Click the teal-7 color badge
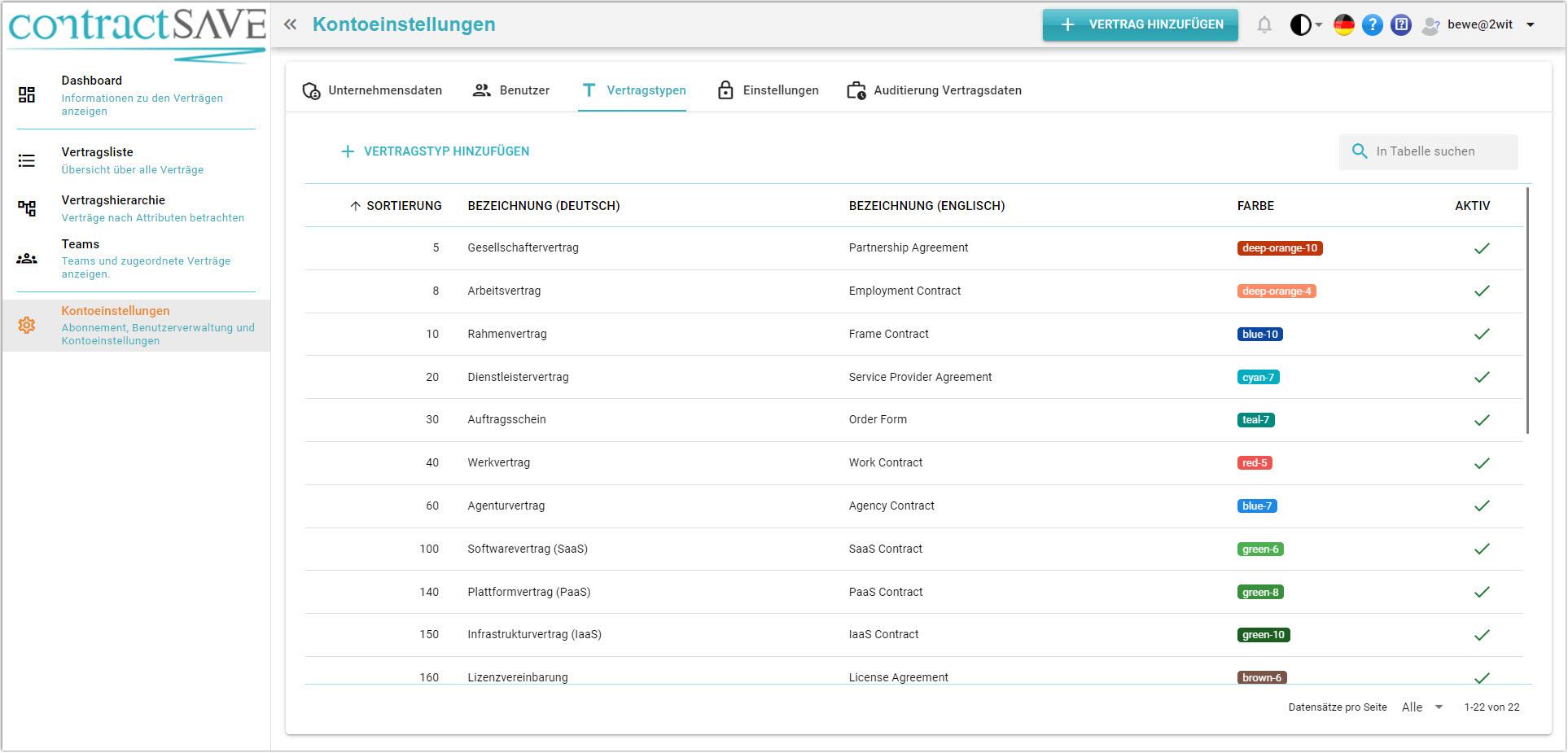Viewport: 1568px width, 753px height. [x=1256, y=420]
